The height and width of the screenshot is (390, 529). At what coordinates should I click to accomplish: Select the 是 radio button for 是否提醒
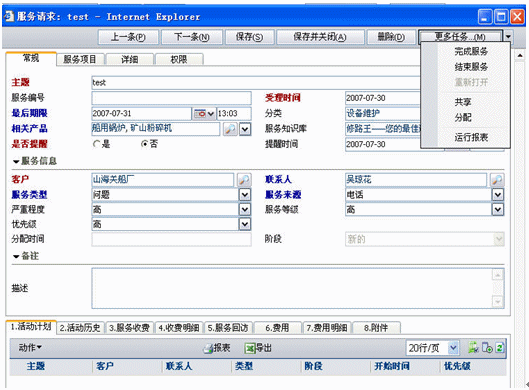pyautogui.click(x=96, y=144)
